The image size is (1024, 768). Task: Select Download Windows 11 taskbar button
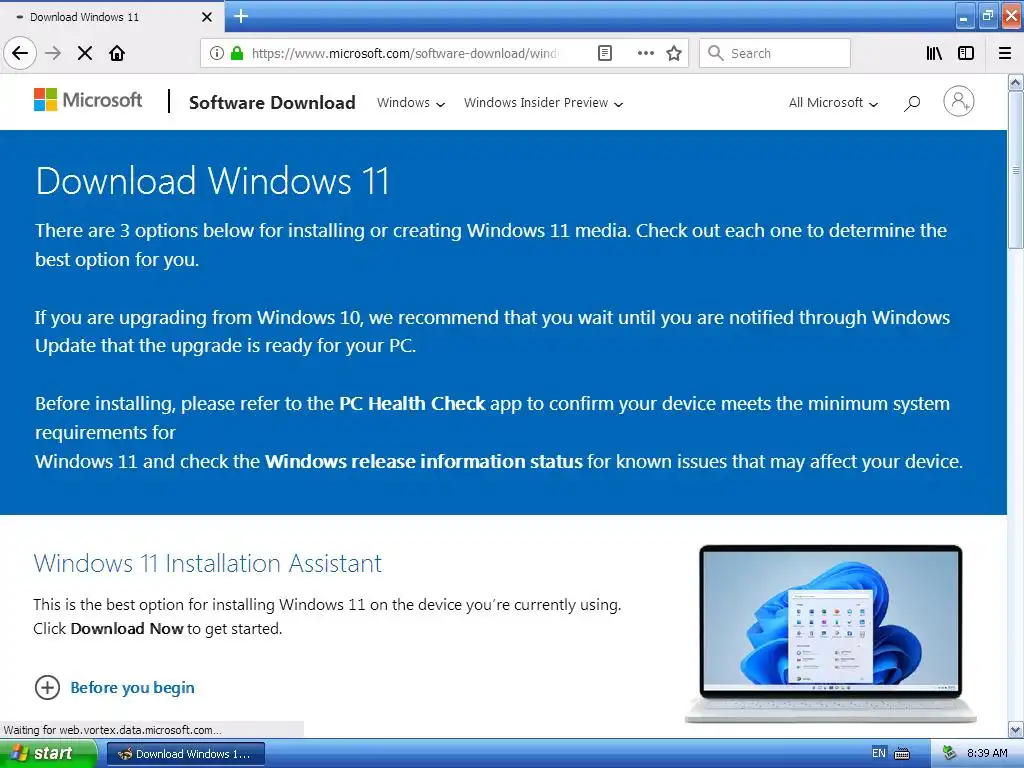(185, 754)
